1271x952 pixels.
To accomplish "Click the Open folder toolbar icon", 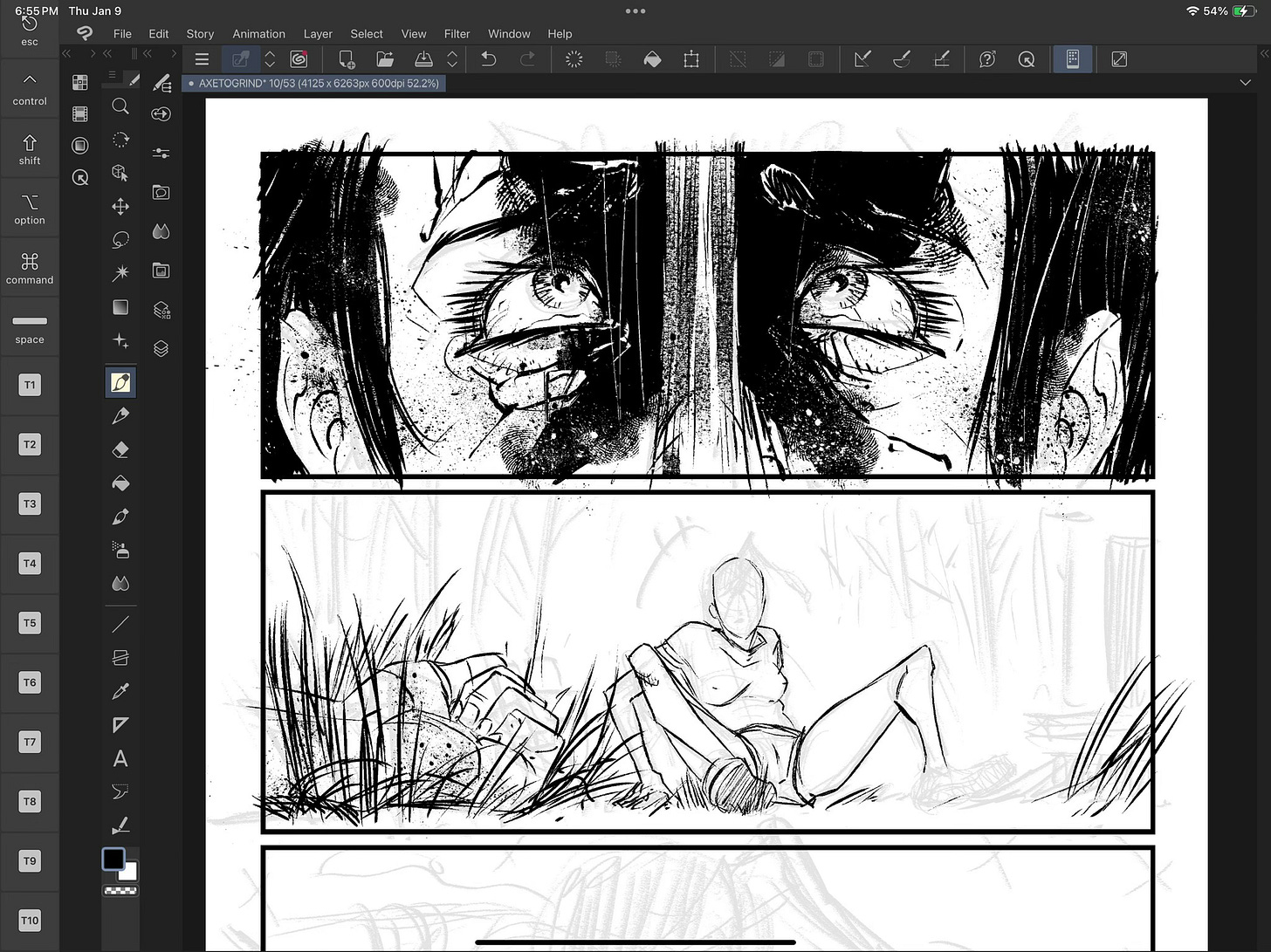I will pyautogui.click(x=385, y=59).
